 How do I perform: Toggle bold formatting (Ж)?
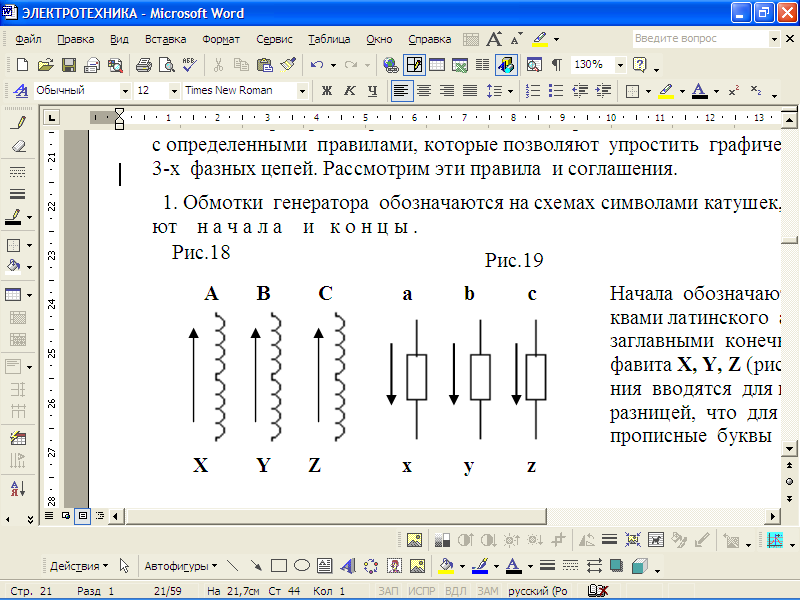click(327, 91)
